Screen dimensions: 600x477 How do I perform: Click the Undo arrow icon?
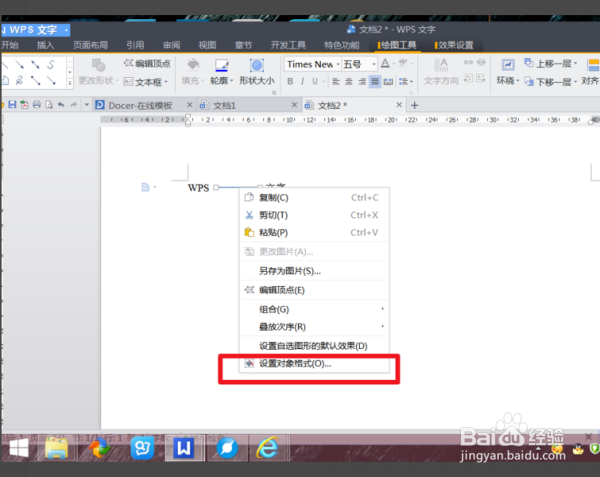[61, 104]
